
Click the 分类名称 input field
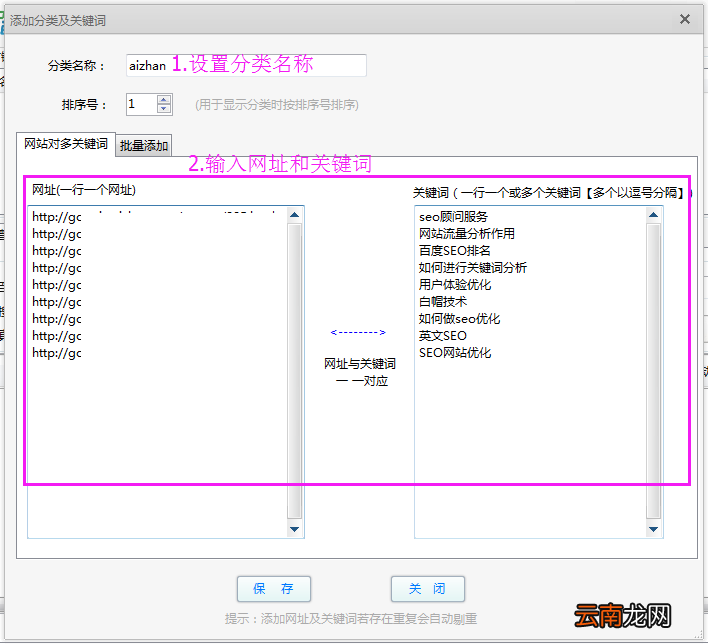[x=246, y=65]
